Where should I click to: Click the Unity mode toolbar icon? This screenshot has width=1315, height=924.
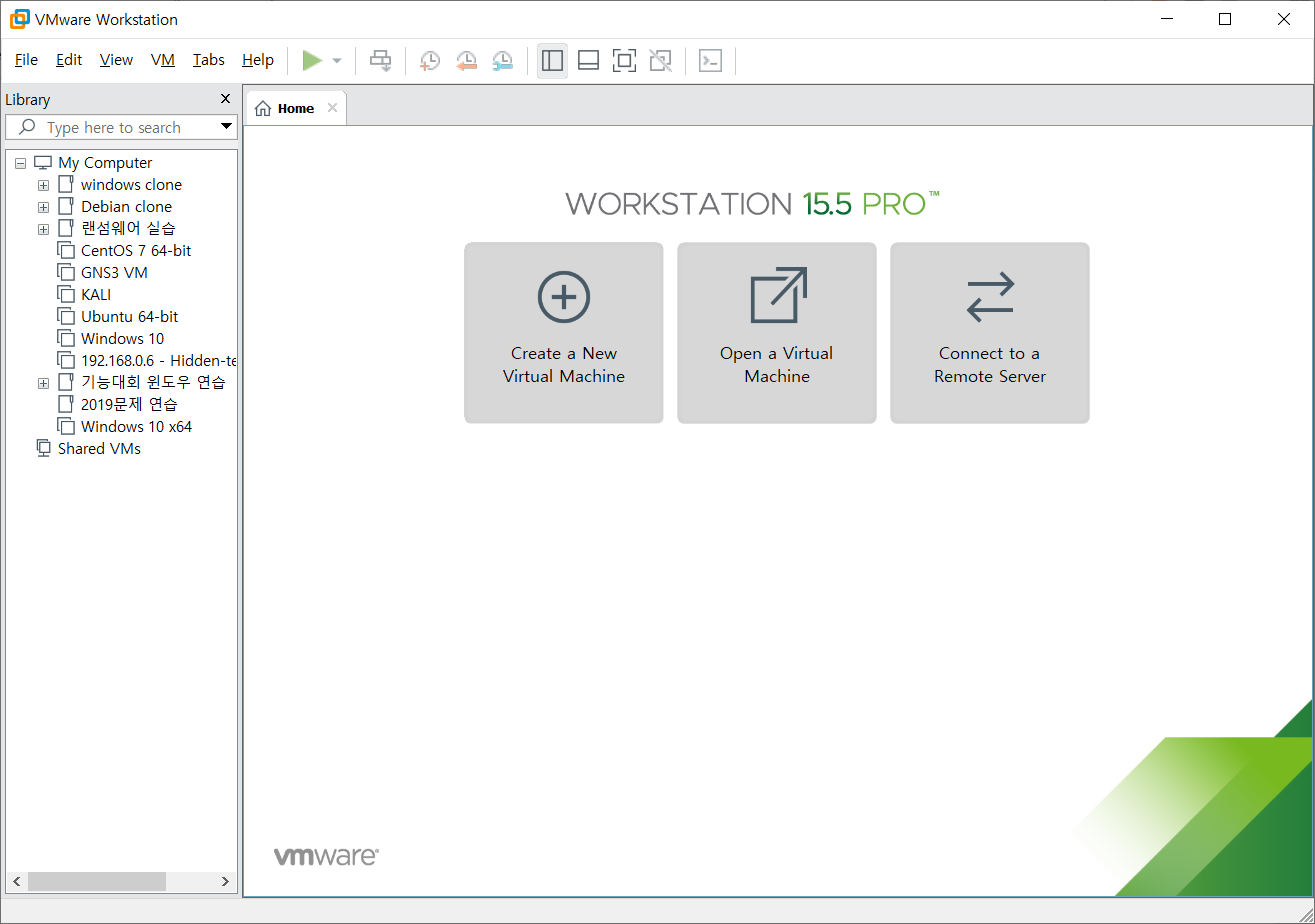tap(660, 61)
